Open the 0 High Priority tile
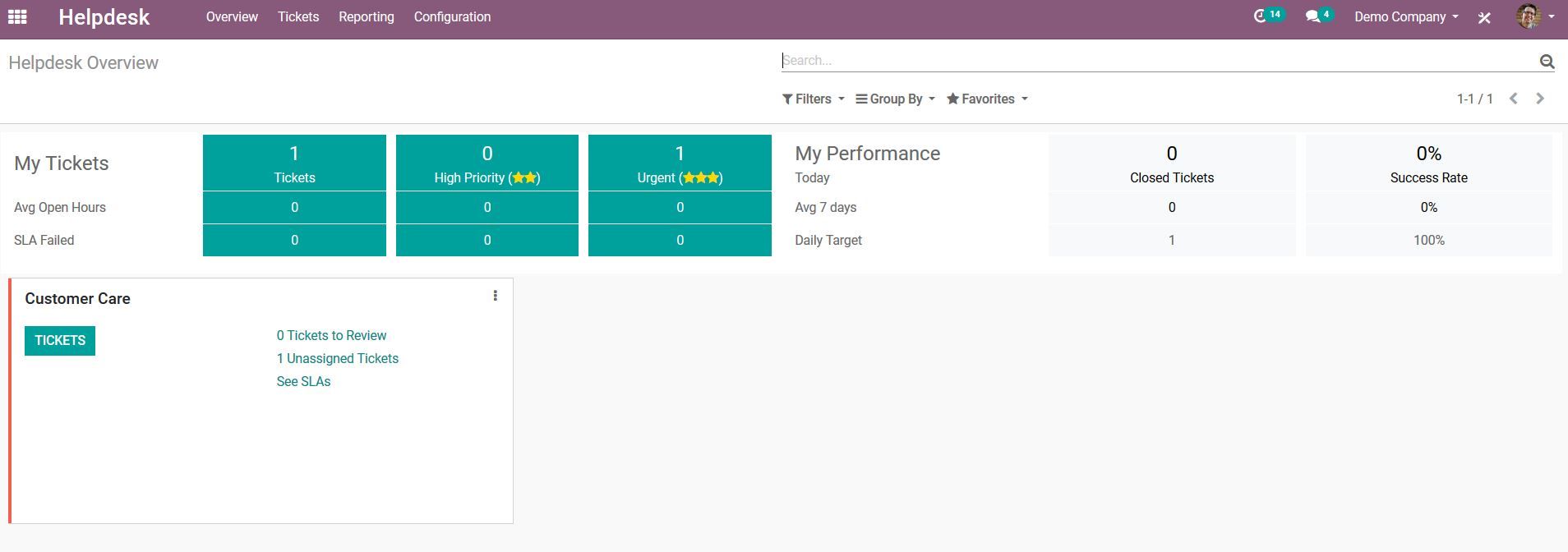Viewport: 1568px width, 552px height. (x=487, y=163)
